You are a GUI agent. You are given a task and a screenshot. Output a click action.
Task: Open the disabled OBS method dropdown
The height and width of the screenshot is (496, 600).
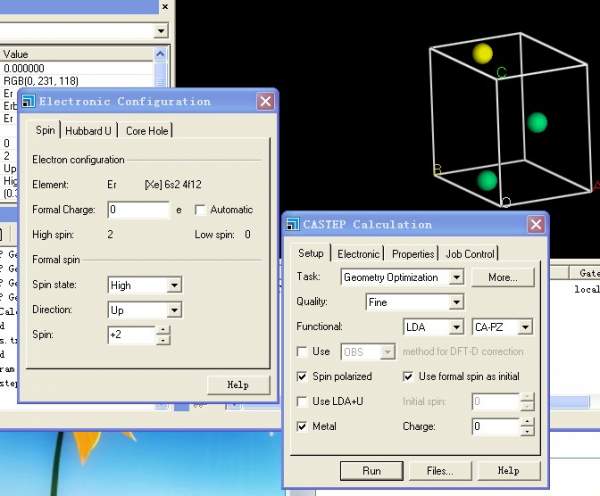[387, 352]
